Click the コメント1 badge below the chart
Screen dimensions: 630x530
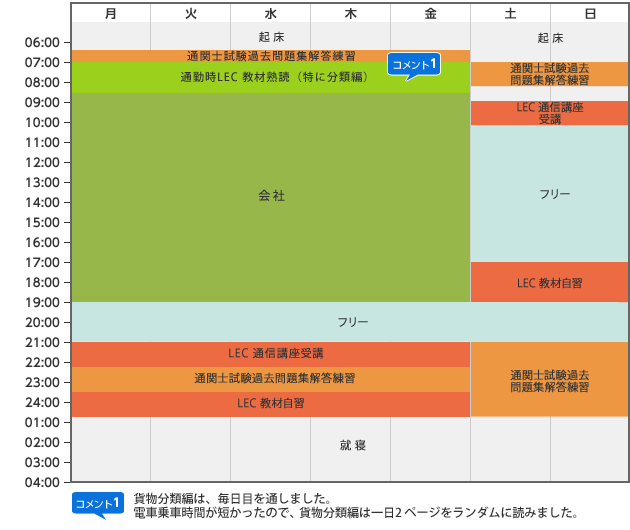click(x=98, y=504)
